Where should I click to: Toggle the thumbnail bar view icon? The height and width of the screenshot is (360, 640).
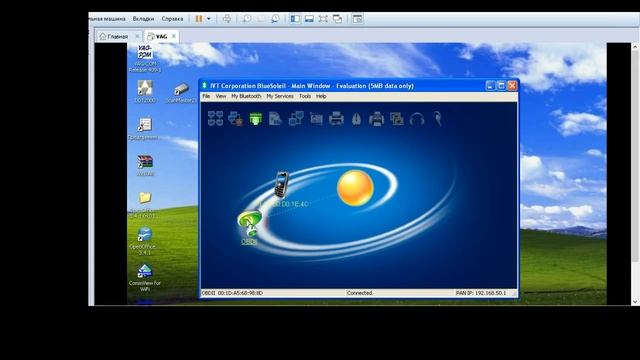pyautogui.click(x=309, y=19)
